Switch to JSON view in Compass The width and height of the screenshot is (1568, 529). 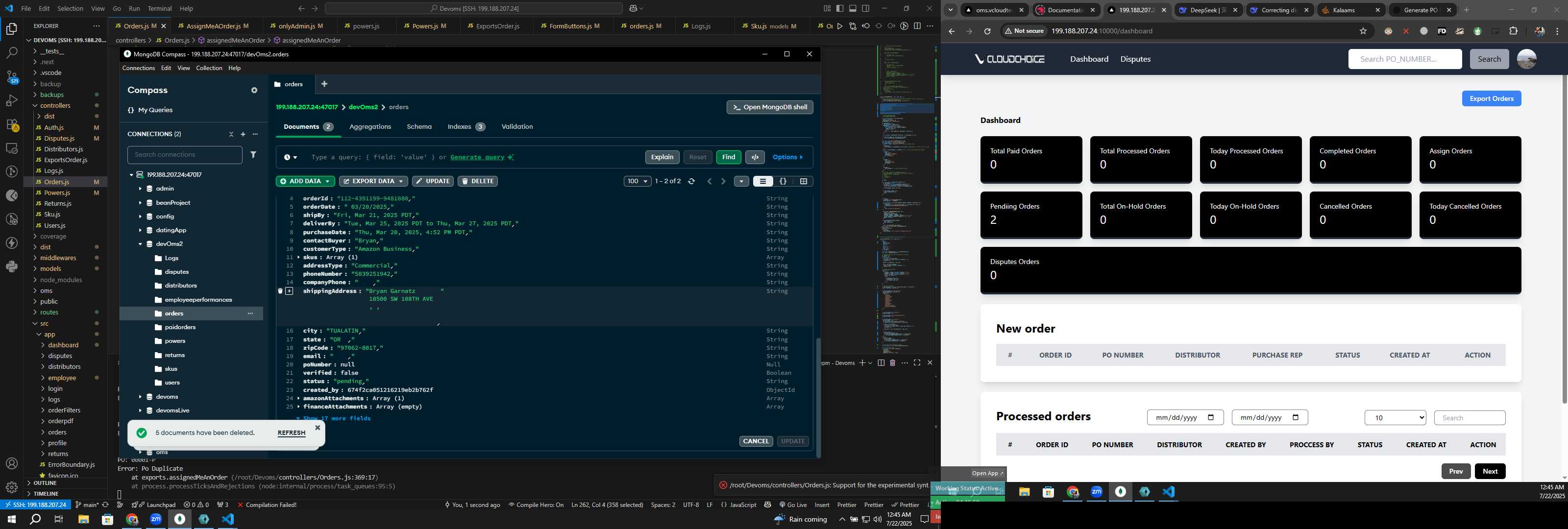coord(784,181)
